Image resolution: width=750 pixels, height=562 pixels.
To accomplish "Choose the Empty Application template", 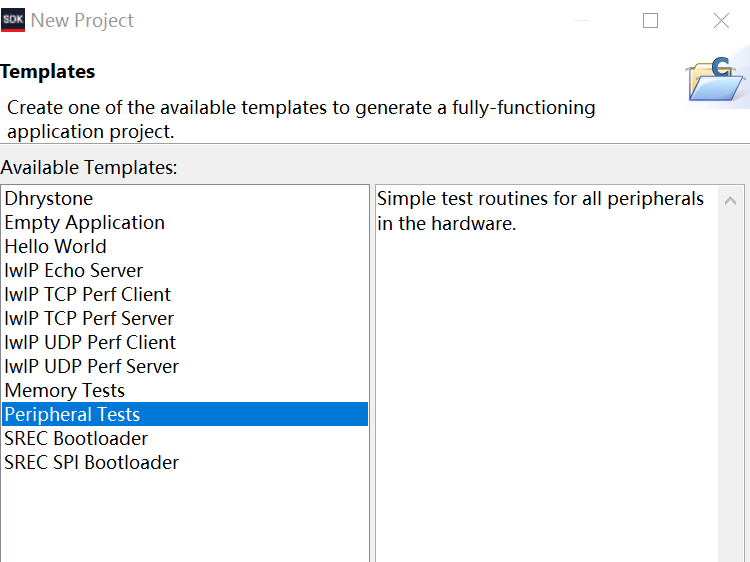I will [x=84, y=223].
